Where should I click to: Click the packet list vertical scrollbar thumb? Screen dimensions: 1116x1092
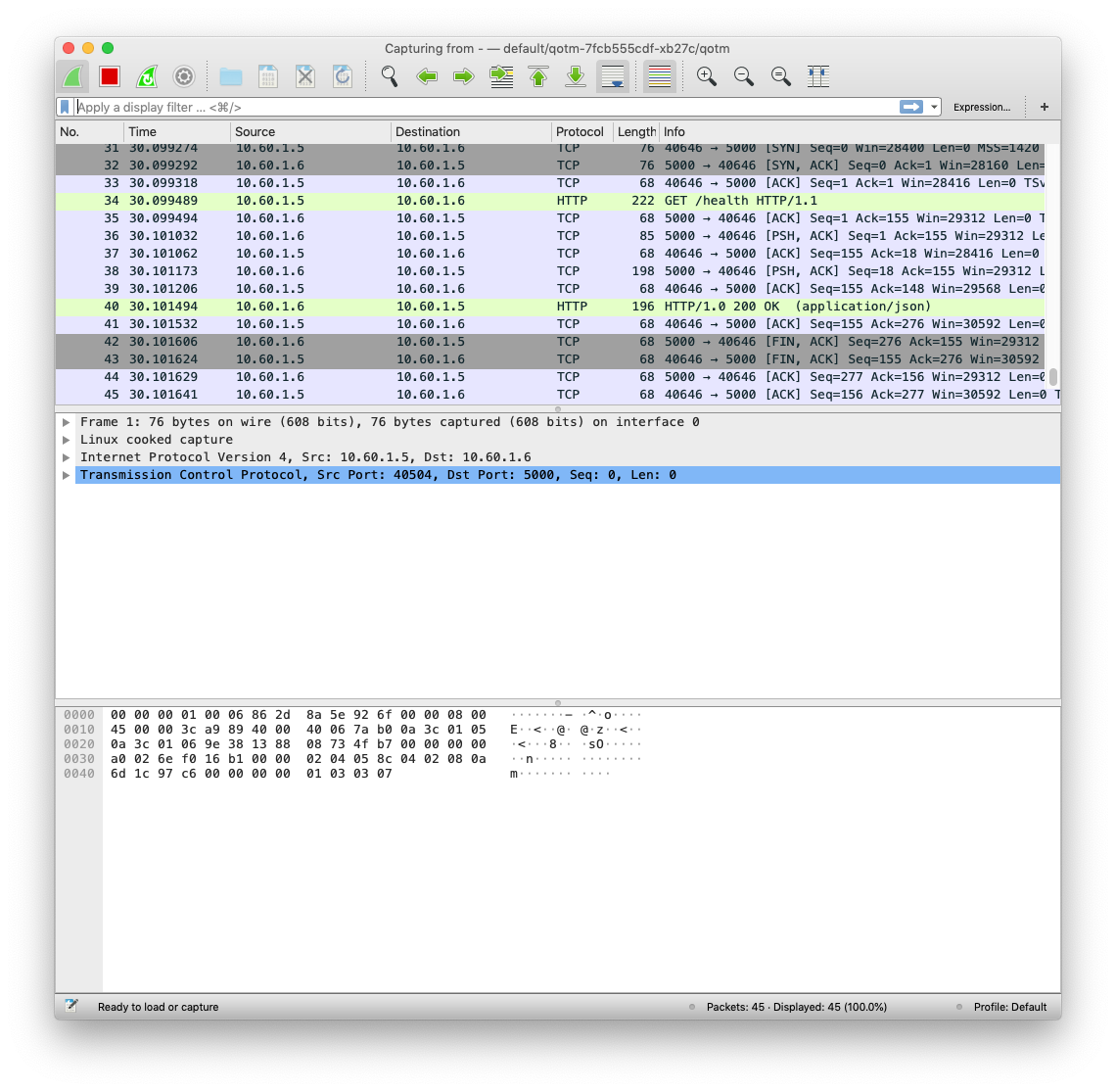pyautogui.click(x=1053, y=377)
